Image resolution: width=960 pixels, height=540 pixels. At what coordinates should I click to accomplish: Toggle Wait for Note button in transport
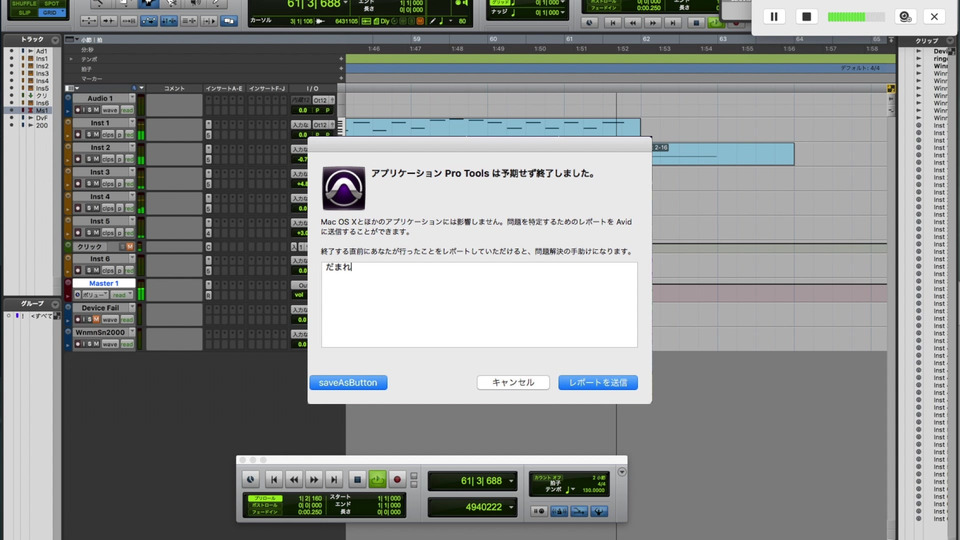(x=539, y=511)
